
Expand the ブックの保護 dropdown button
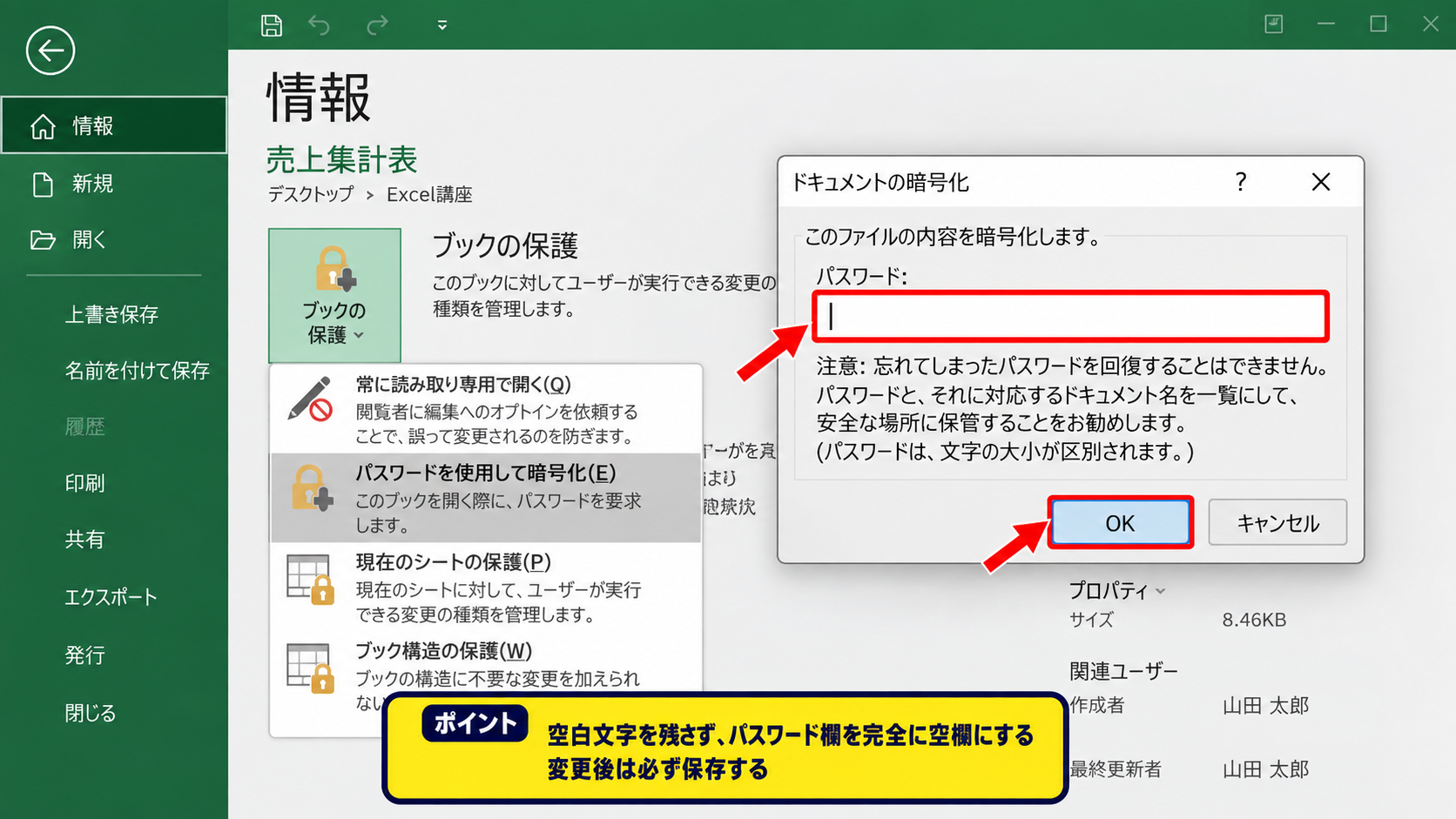(334, 295)
